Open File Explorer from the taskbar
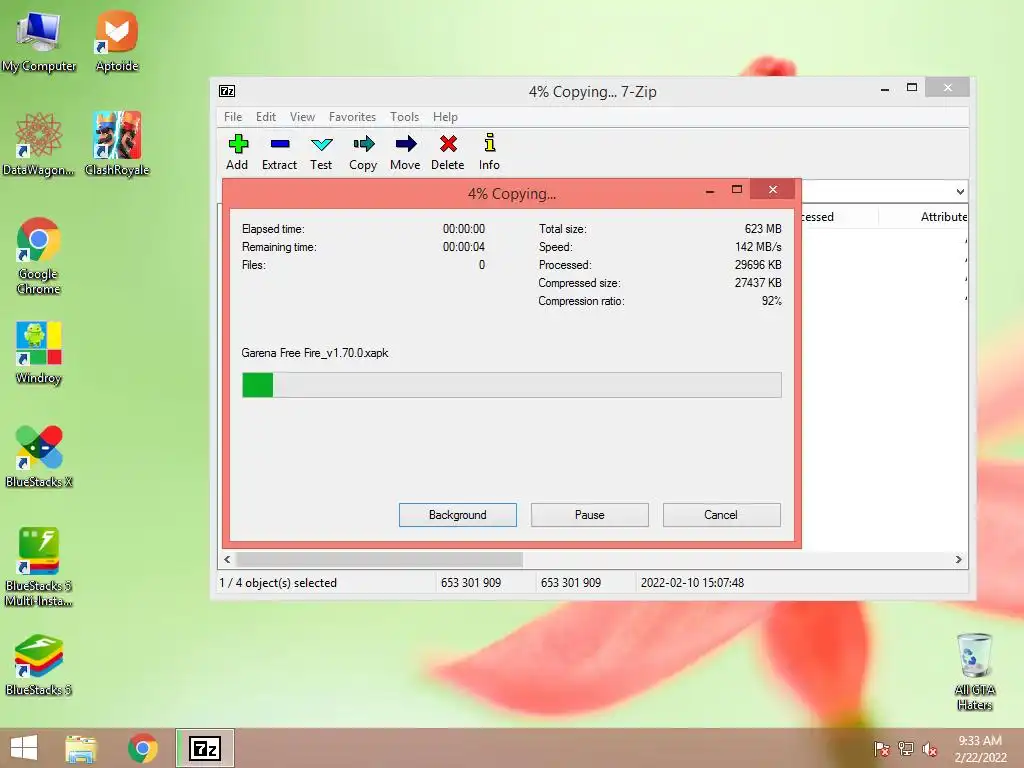The height and width of the screenshot is (768, 1024). (81, 748)
